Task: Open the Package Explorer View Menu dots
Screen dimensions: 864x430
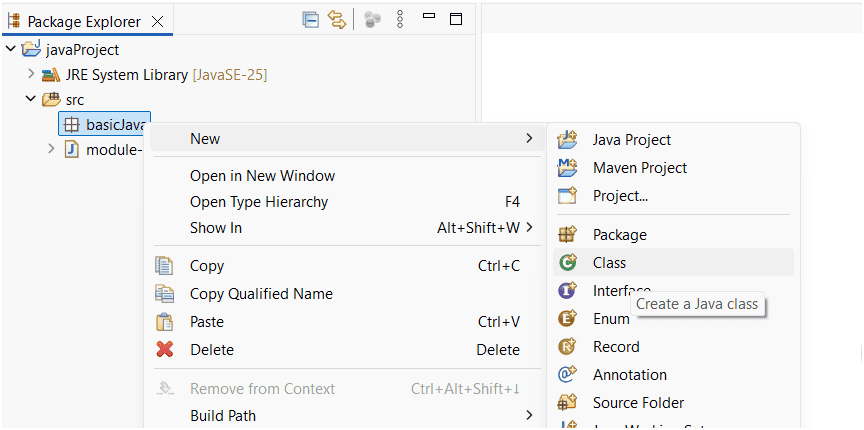Action: 401,20
